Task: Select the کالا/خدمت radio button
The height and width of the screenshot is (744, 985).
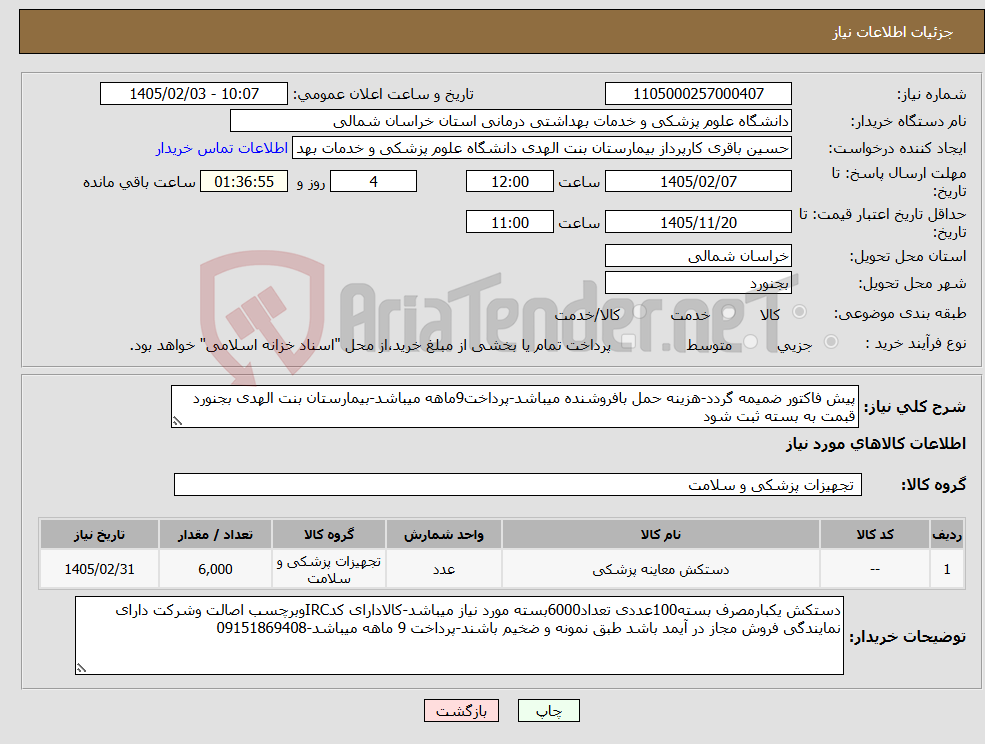Action: click(639, 312)
